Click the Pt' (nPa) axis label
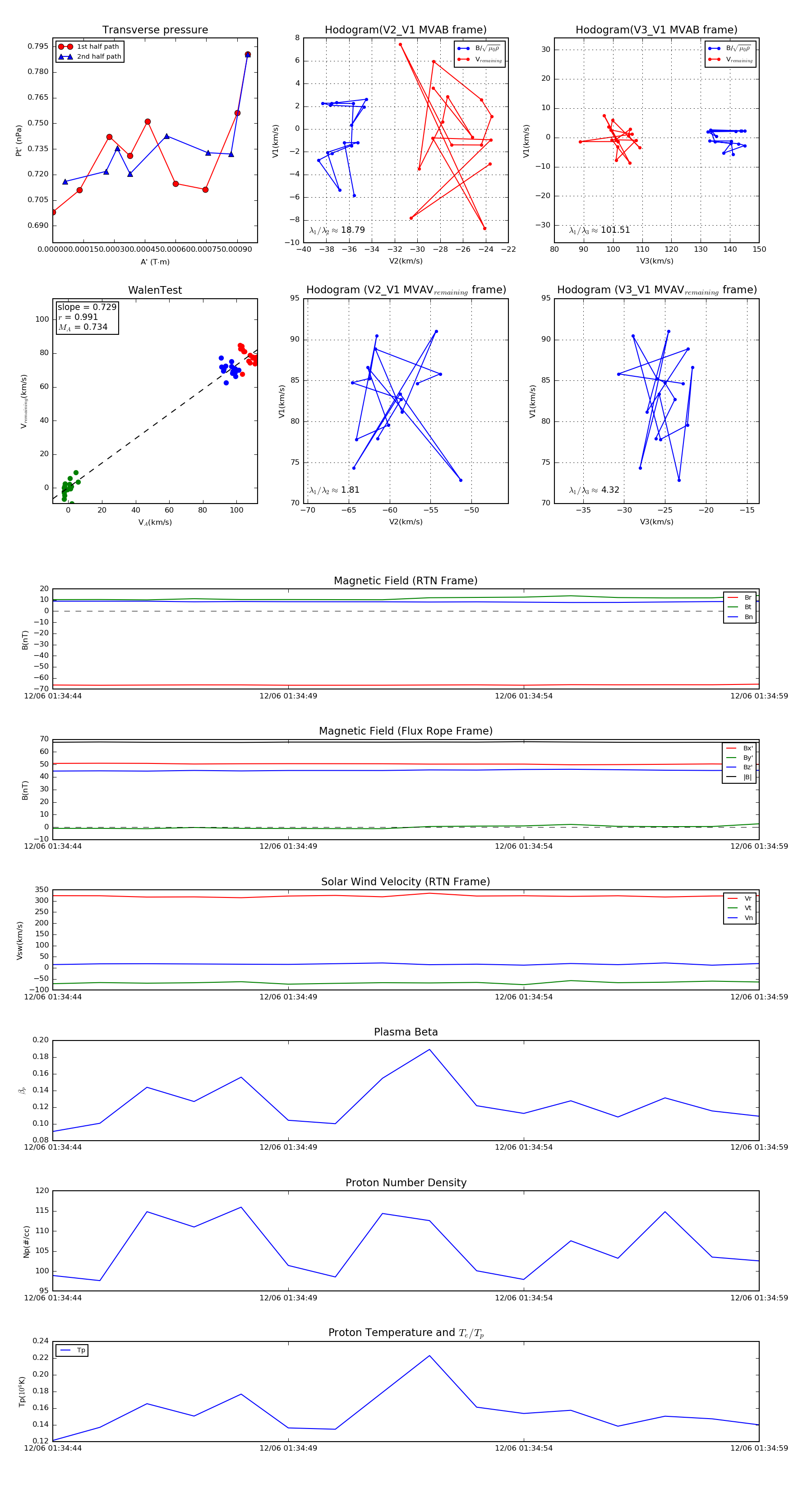Viewport: 812px width, 1489px height. coord(18,140)
